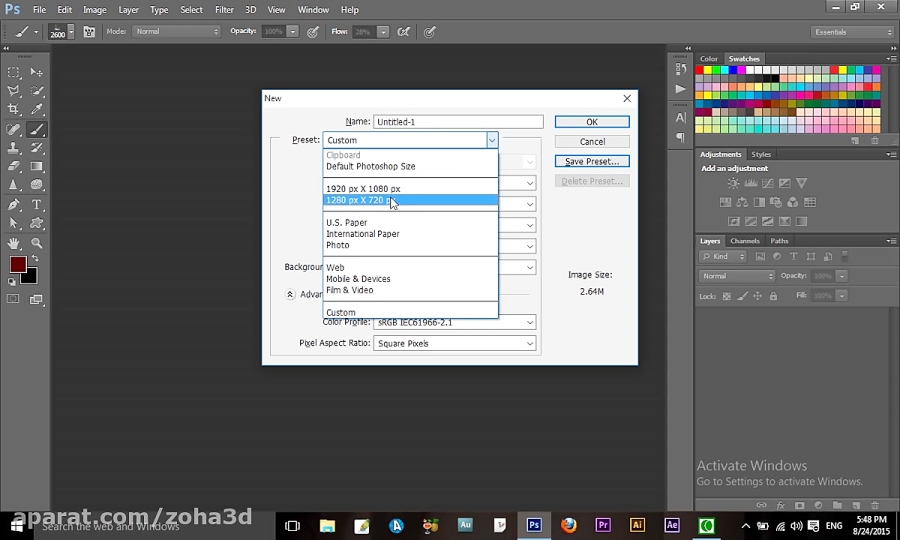Select the Dodge tool
The image size is (900, 540).
(37, 185)
